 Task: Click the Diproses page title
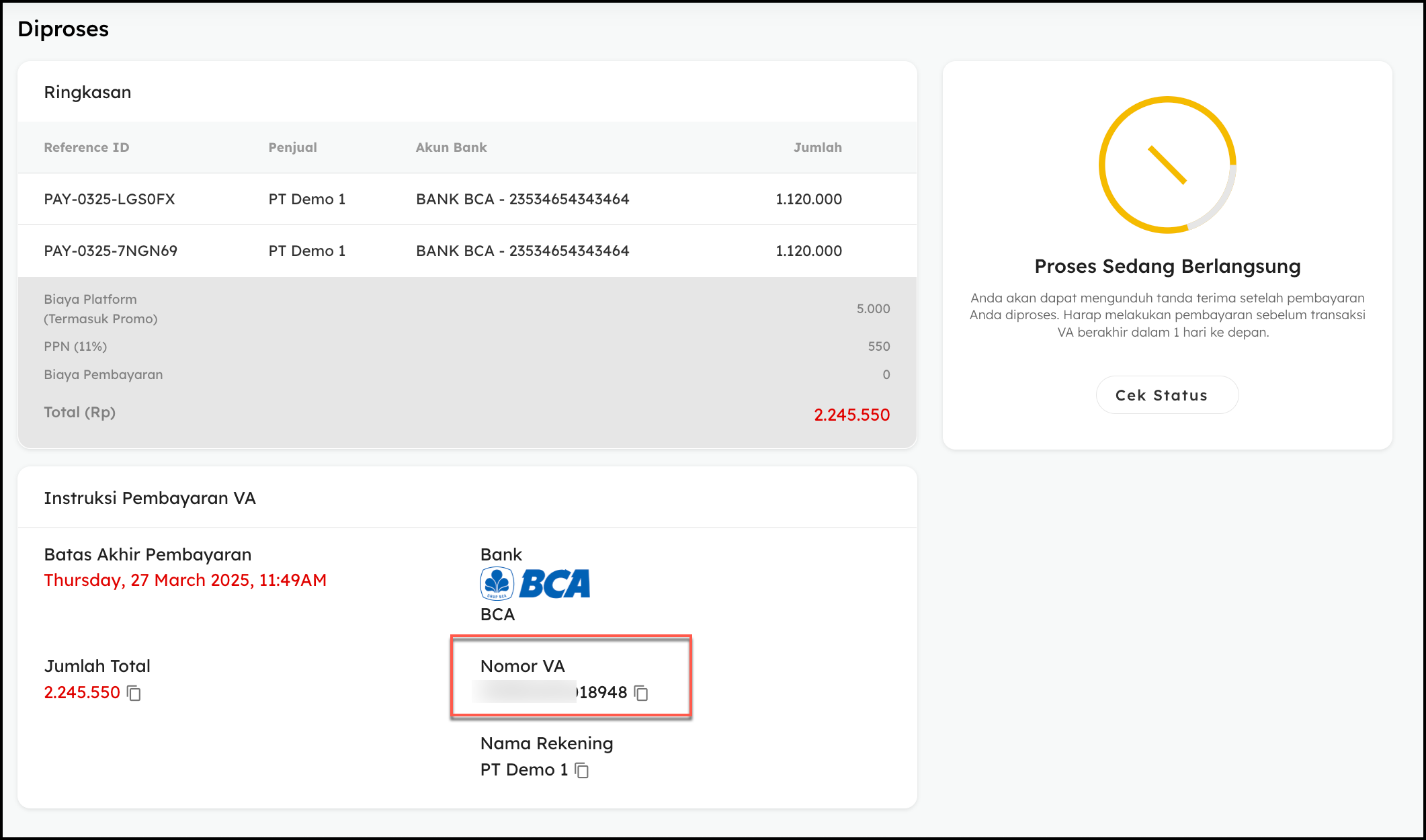(x=63, y=29)
